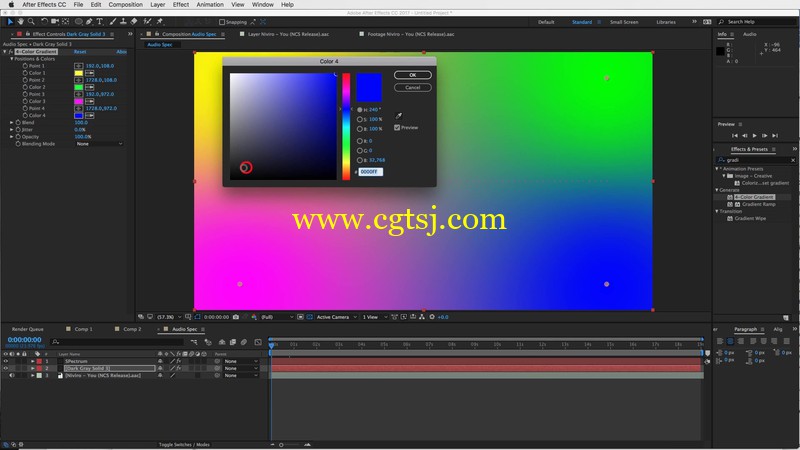Switch to the Render Queue tab
The height and width of the screenshot is (450, 800).
pyautogui.click(x=28, y=329)
